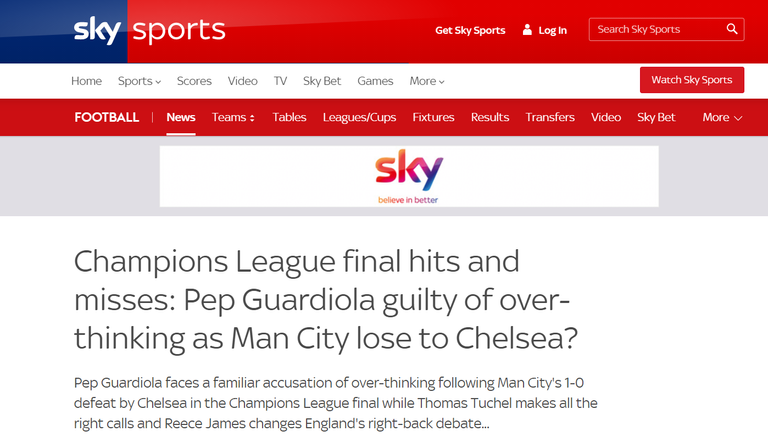
Task: Expand the More dropdown in top navigation
Action: (427, 81)
